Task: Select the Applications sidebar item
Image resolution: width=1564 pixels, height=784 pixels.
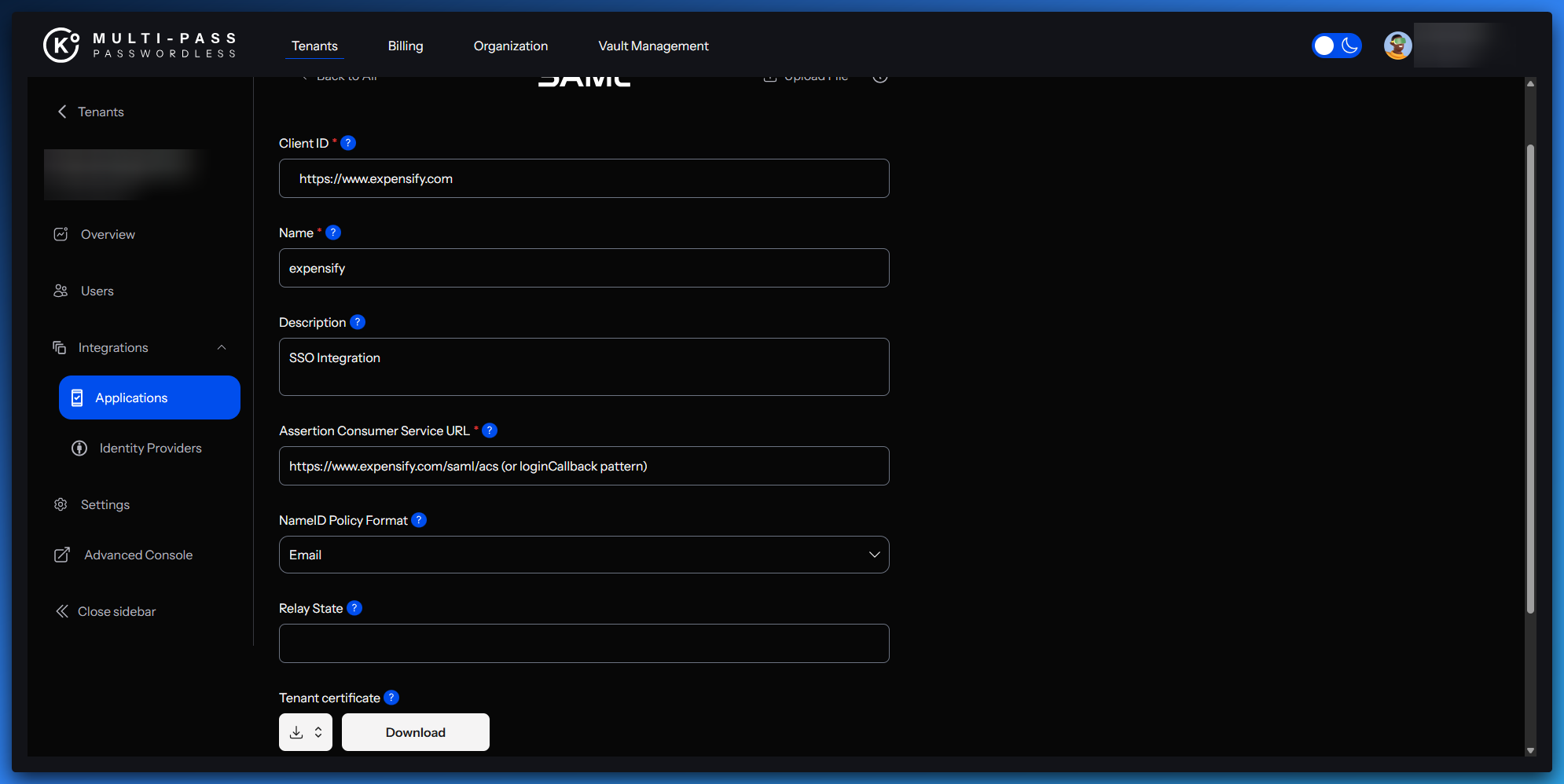Action: 149,397
